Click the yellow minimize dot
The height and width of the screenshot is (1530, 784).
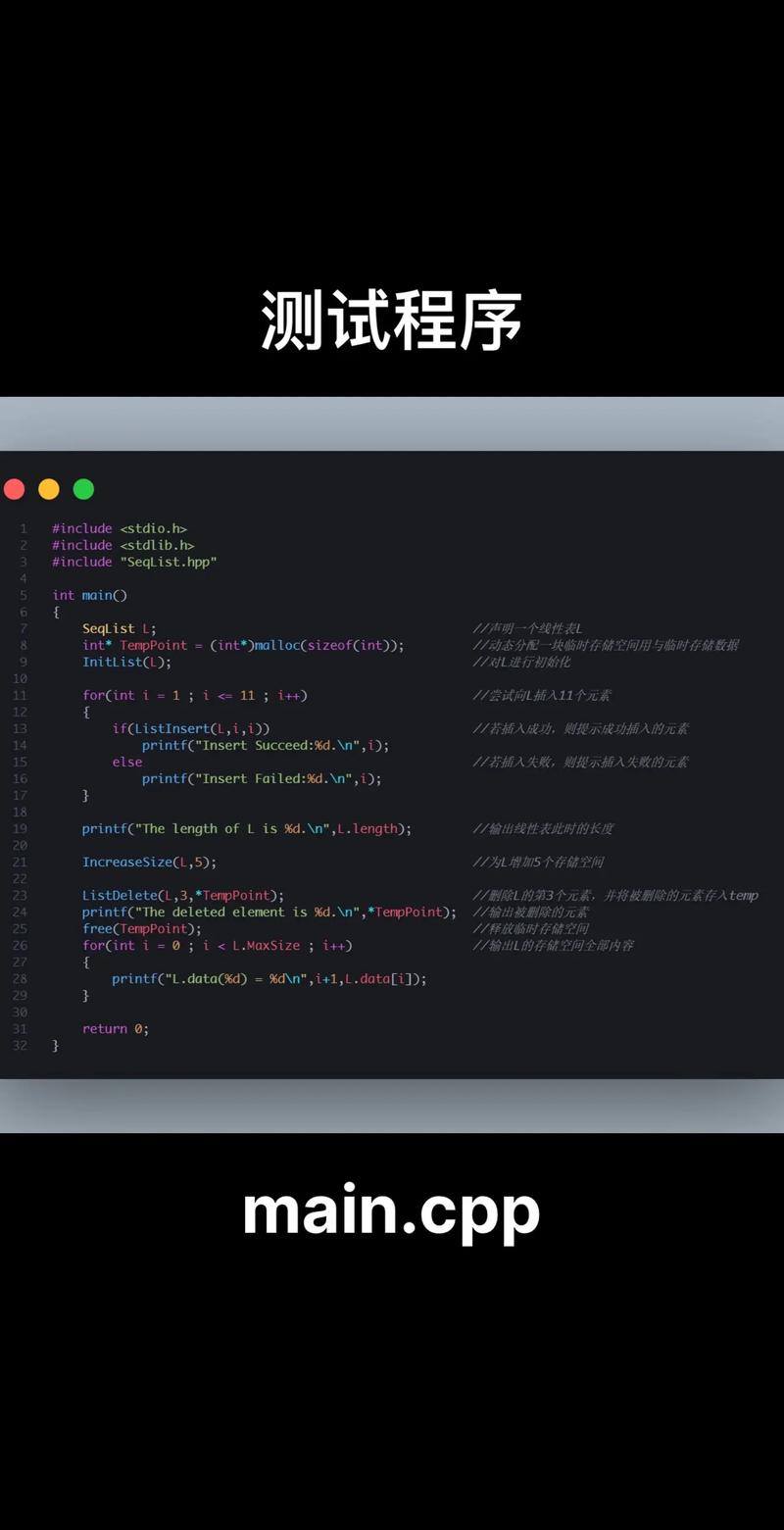pyautogui.click(x=49, y=489)
